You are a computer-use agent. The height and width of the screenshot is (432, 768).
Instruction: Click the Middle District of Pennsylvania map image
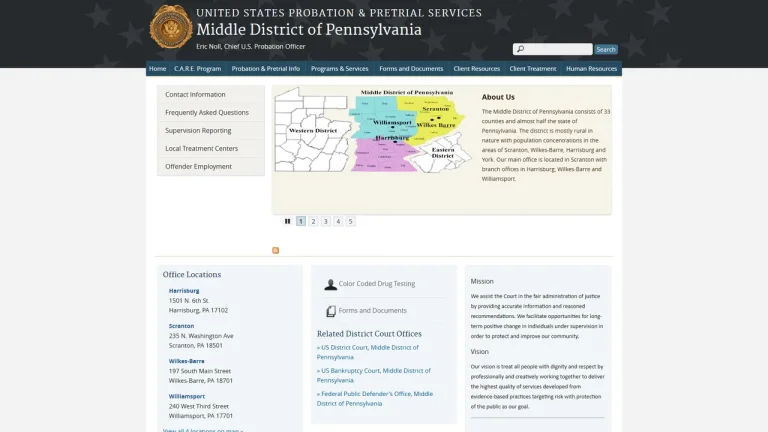click(x=373, y=130)
